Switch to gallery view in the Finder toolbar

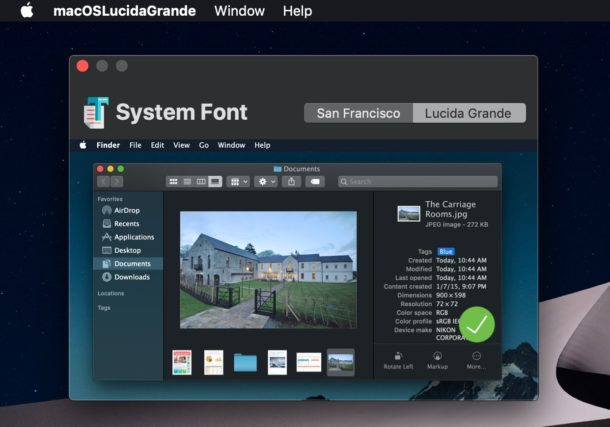point(215,182)
